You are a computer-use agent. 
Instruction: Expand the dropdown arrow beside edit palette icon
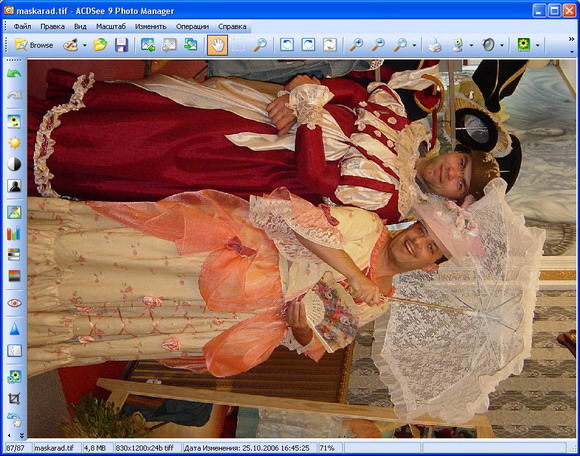coord(85,45)
